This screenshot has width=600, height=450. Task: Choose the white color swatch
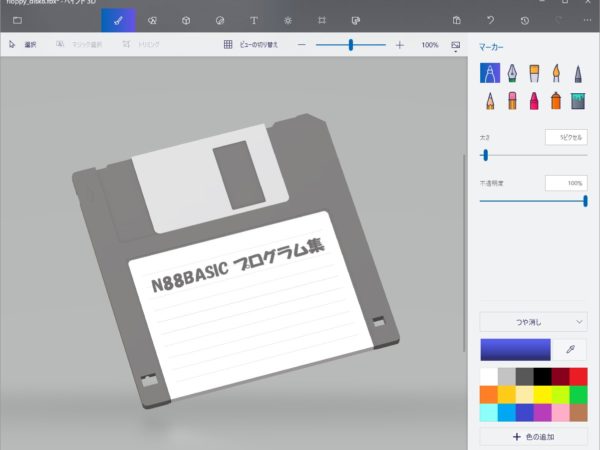pyautogui.click(x=489, y=377)
